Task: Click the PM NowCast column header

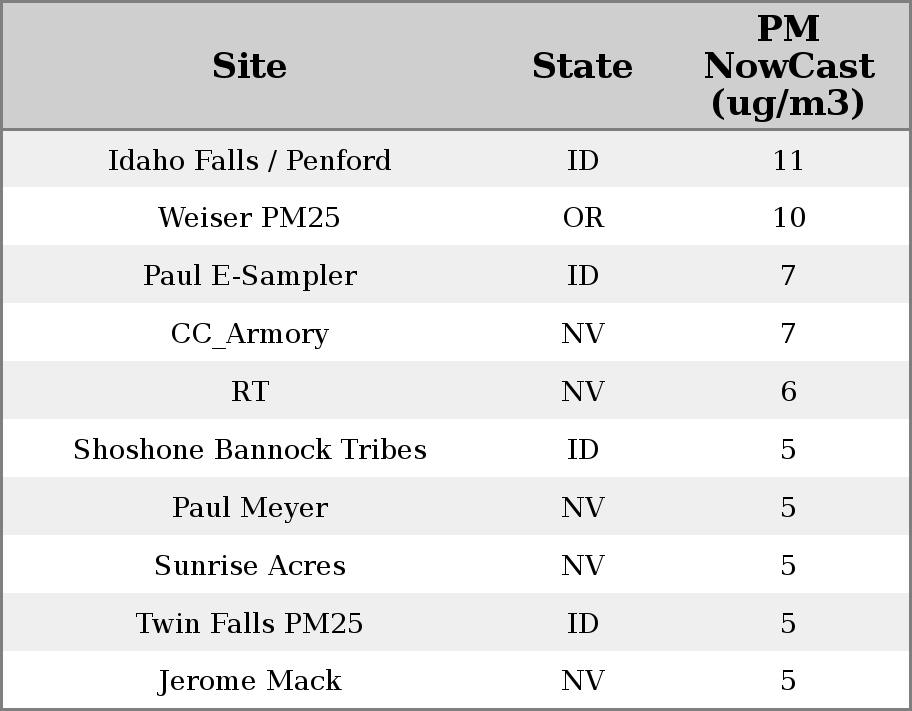Action: click(788, 67)
